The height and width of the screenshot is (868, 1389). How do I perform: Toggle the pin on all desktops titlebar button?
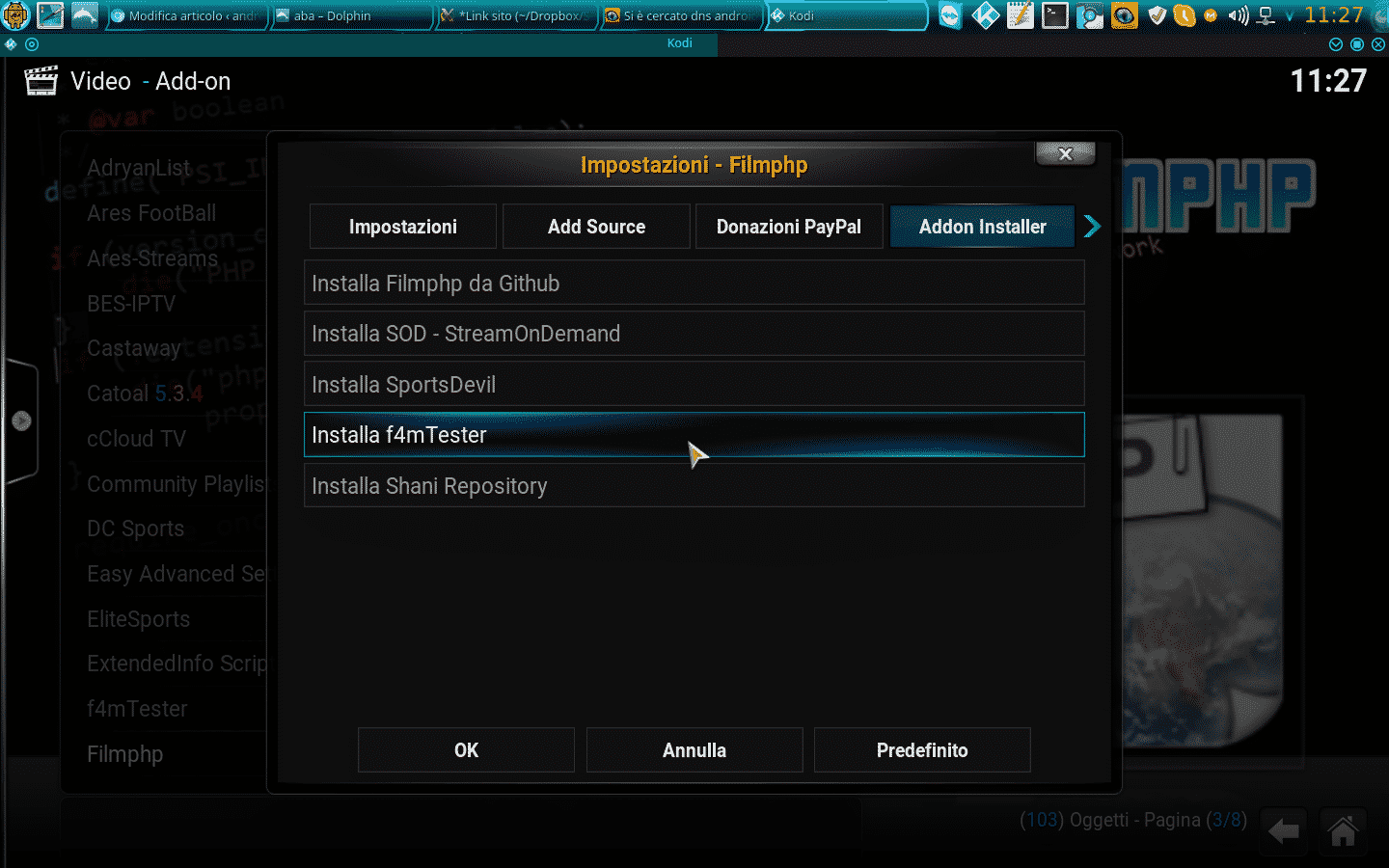click(x=32, y=44)
